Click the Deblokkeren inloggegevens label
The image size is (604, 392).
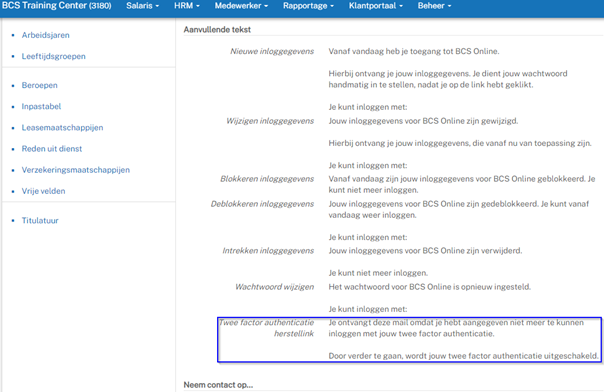[x=262, y=204]
